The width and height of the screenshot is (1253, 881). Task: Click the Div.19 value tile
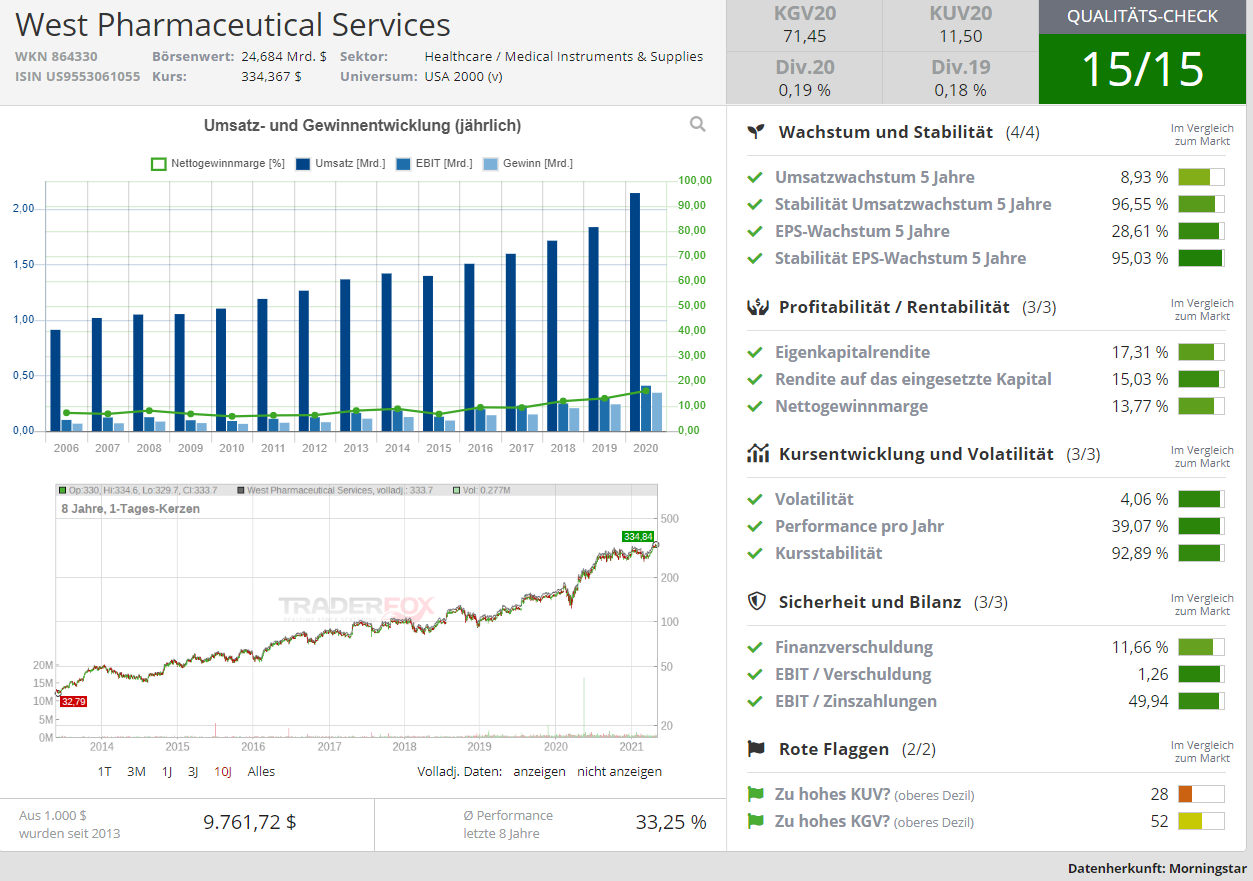pos(961,78)
